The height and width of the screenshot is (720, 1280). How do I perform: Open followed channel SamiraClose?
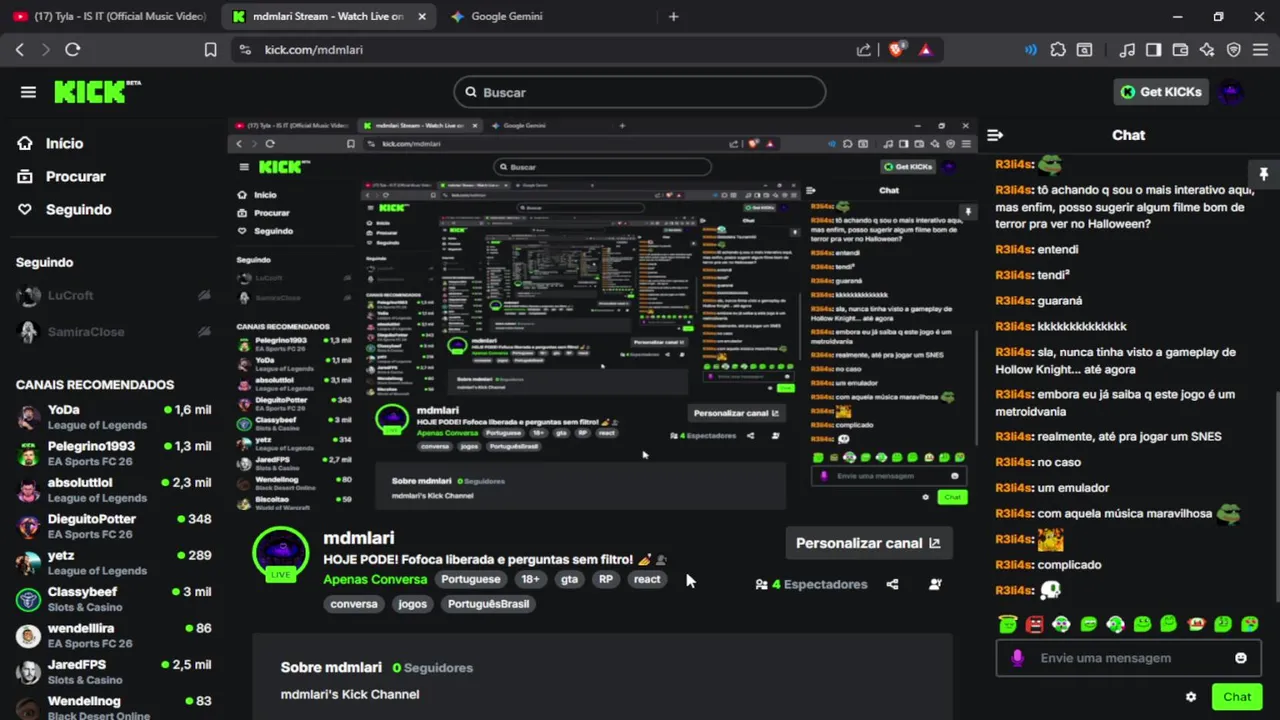115,332
